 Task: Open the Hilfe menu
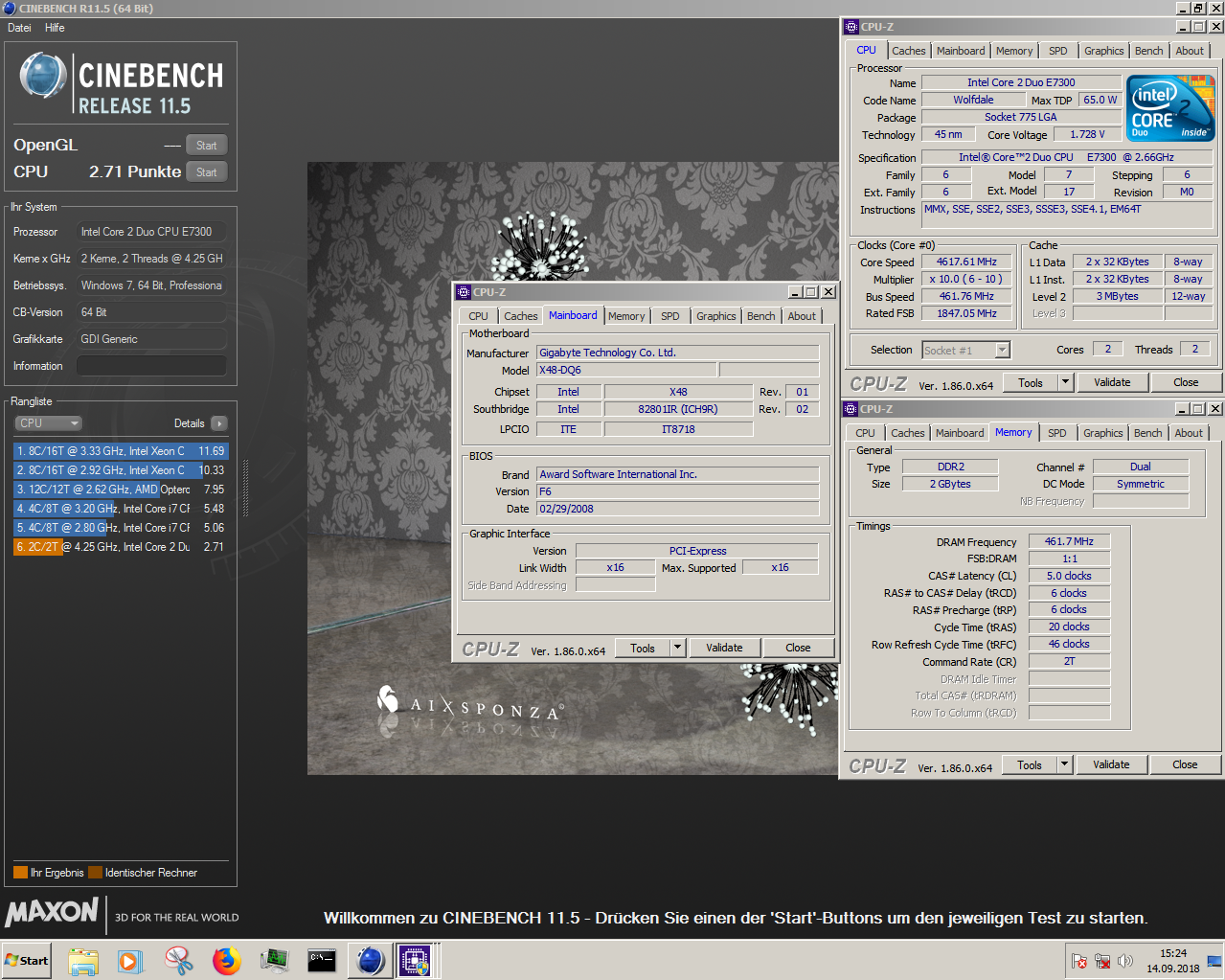coord(55,28)
